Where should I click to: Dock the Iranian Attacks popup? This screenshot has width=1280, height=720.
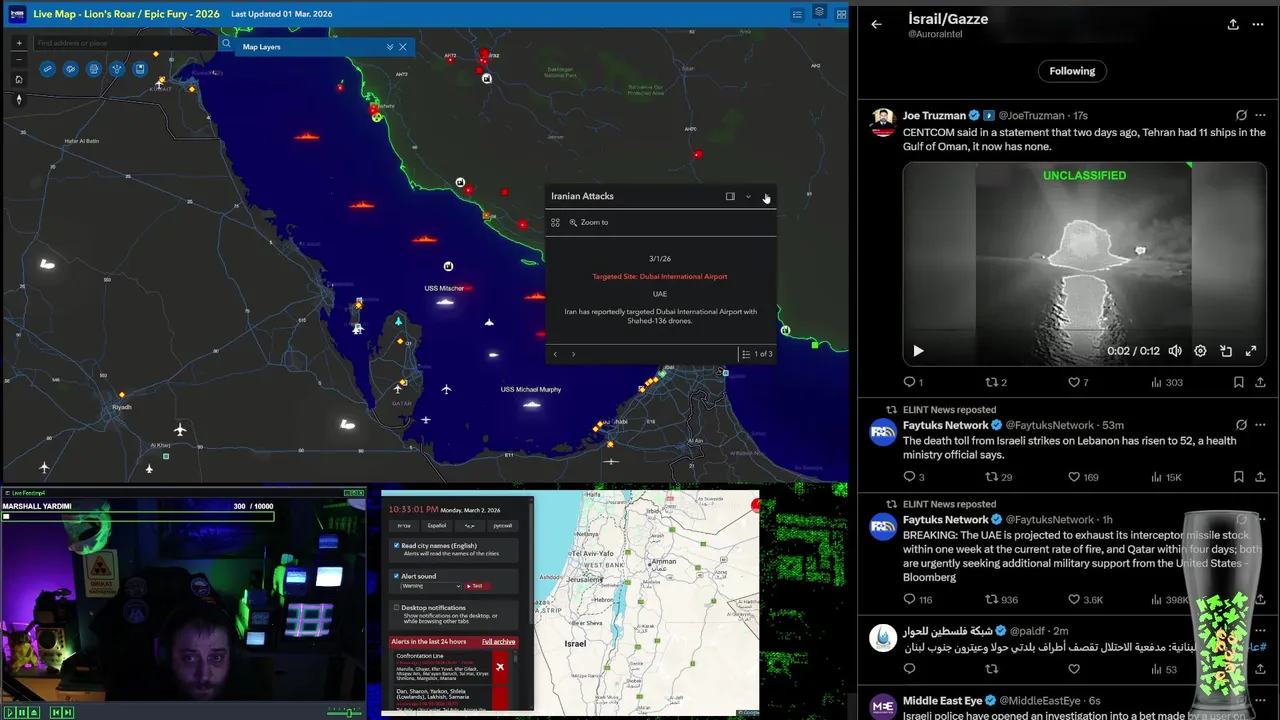tap(730, 196)
